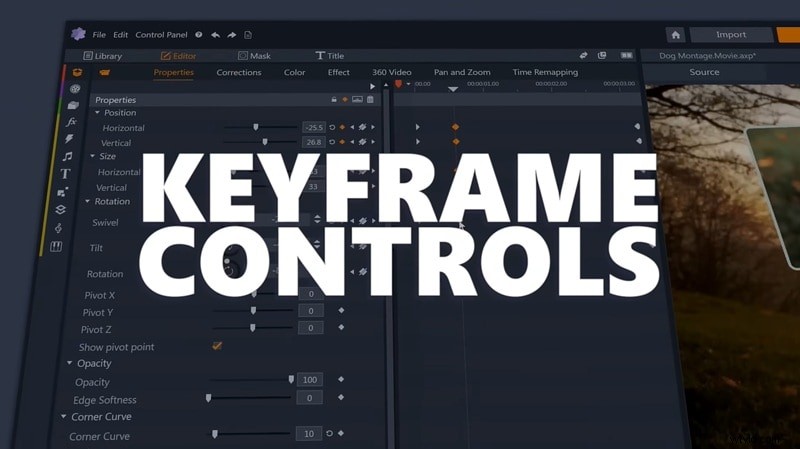Screen dimensions: 800x449
Task: Click the Edge Softness slider handle
Action: pyautogui.click(x=209, y=398)
